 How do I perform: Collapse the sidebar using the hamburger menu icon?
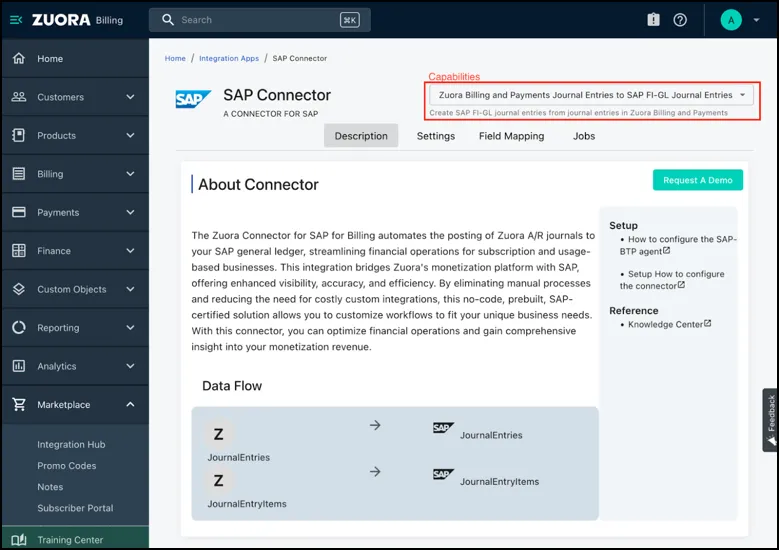point(16,20)
